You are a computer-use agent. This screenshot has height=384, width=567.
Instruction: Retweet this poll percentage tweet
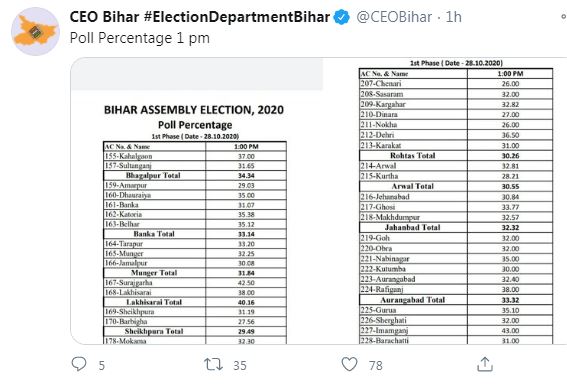tap(213, 364)
